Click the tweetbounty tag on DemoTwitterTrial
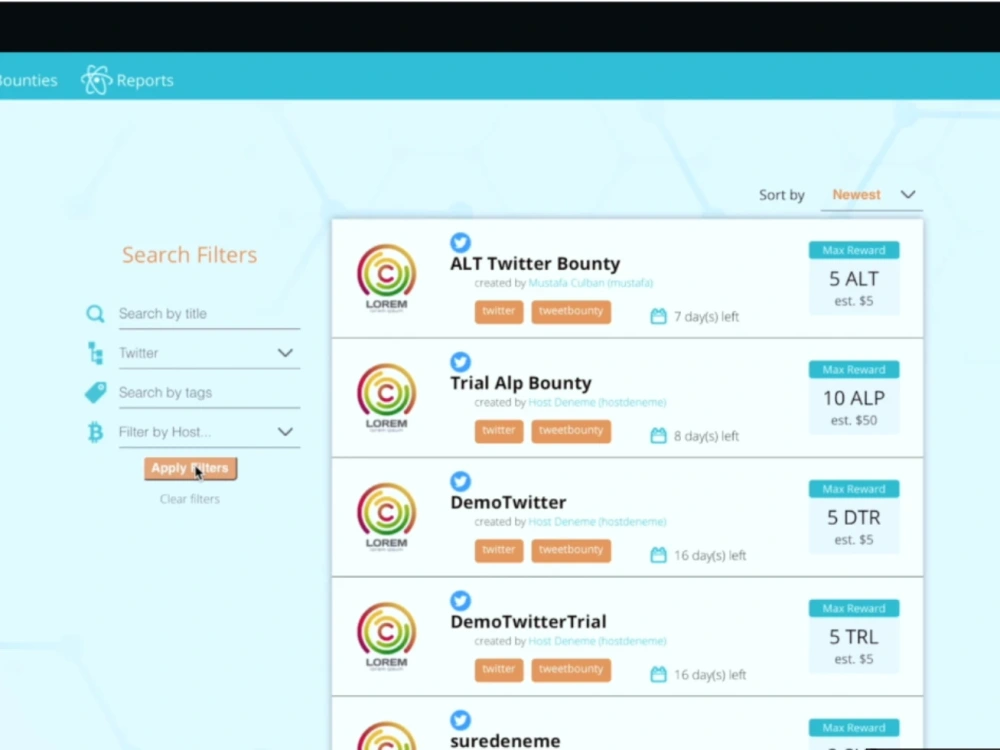 tap(571, 669)
